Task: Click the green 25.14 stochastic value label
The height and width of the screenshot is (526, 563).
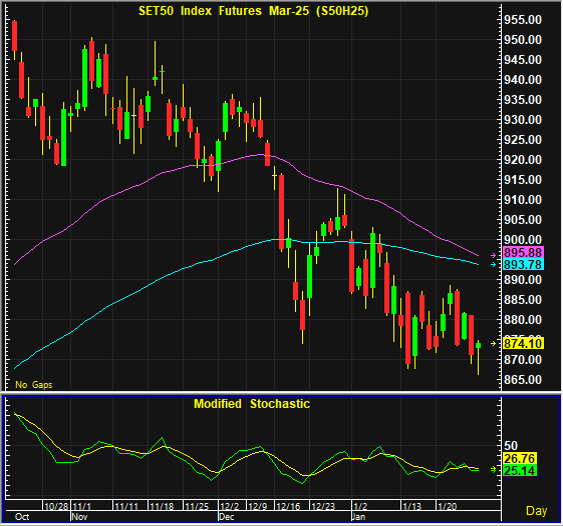Action: 520,470
